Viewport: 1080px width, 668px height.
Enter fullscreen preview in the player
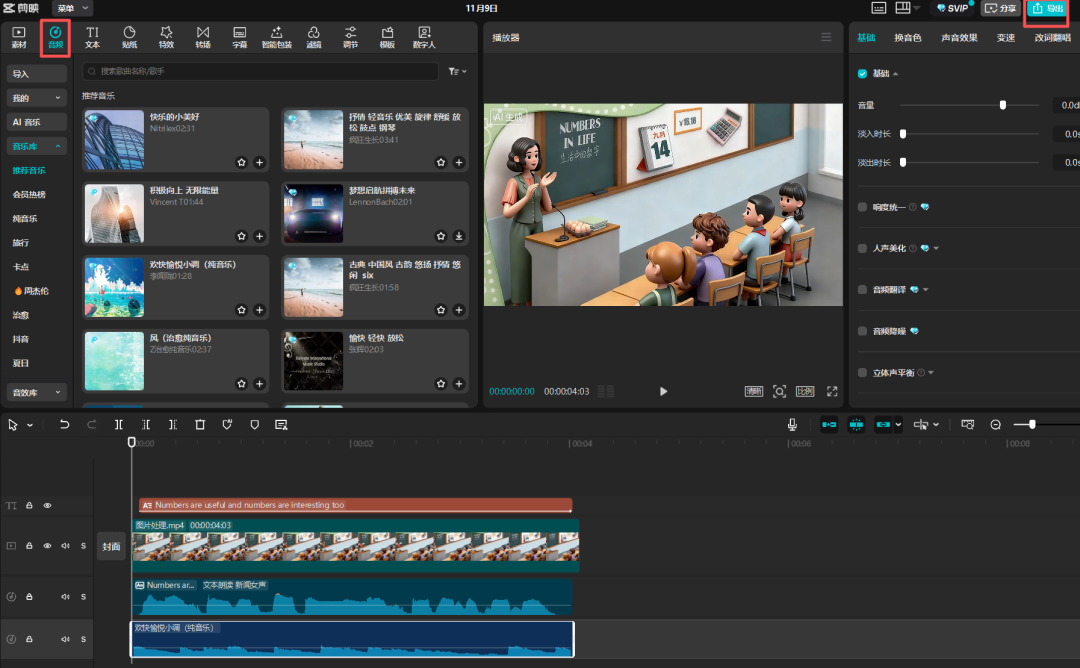[831, 392]
